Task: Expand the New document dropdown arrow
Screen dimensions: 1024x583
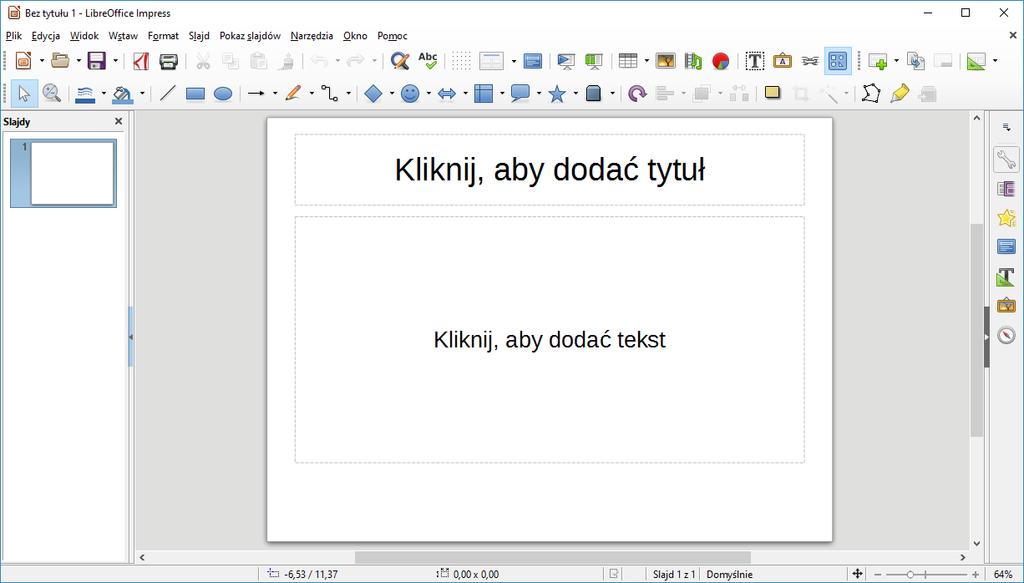Action: coord(42,61)
